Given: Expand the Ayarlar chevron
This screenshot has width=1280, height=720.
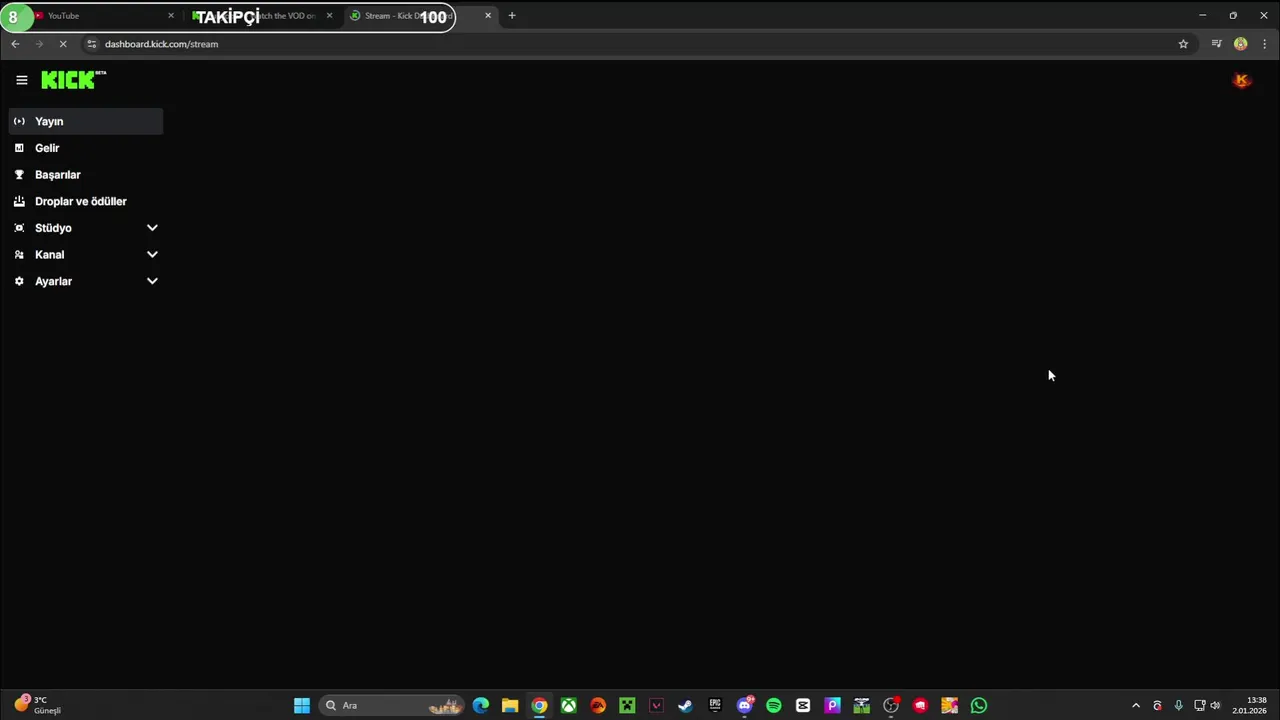Looking at the screenshot, I should pos(152,281).
